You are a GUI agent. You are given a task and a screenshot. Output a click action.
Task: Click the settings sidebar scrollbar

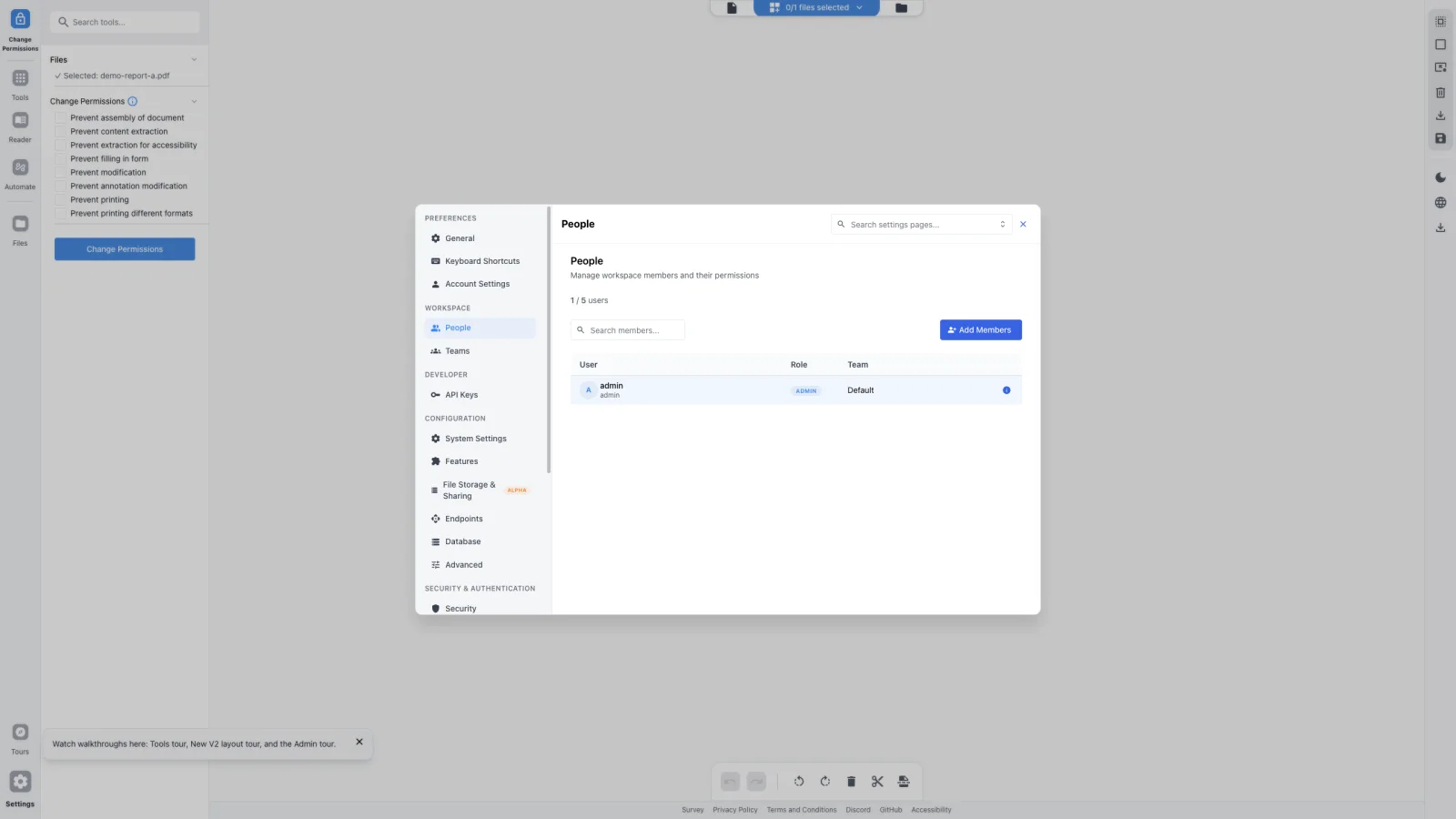549,340
